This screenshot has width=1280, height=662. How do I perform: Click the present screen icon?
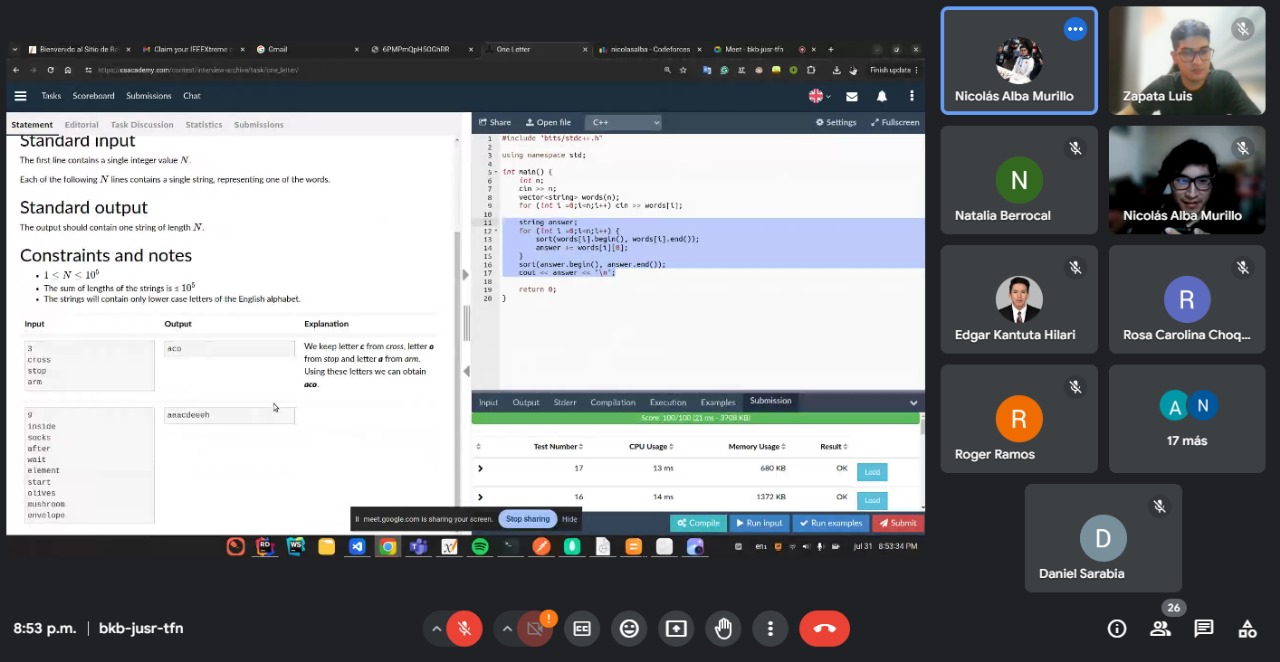coord(676,628)
